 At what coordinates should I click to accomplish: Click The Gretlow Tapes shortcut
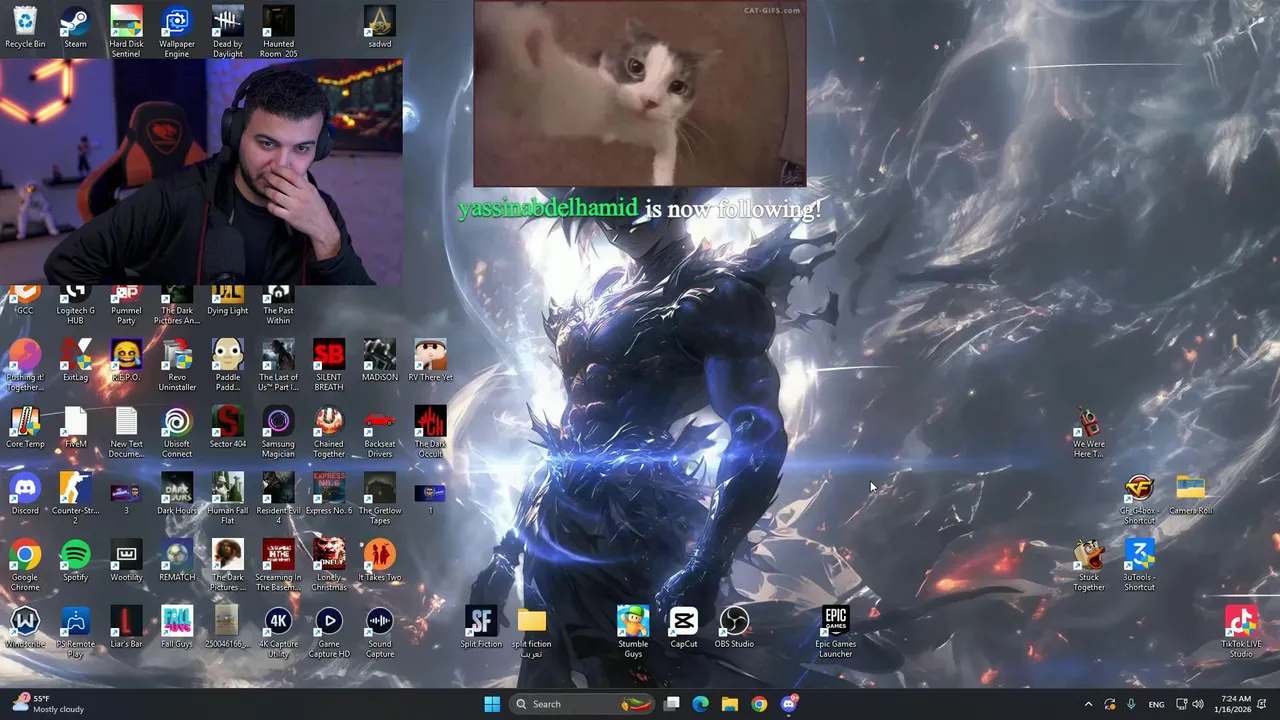(x=380, y=498)
